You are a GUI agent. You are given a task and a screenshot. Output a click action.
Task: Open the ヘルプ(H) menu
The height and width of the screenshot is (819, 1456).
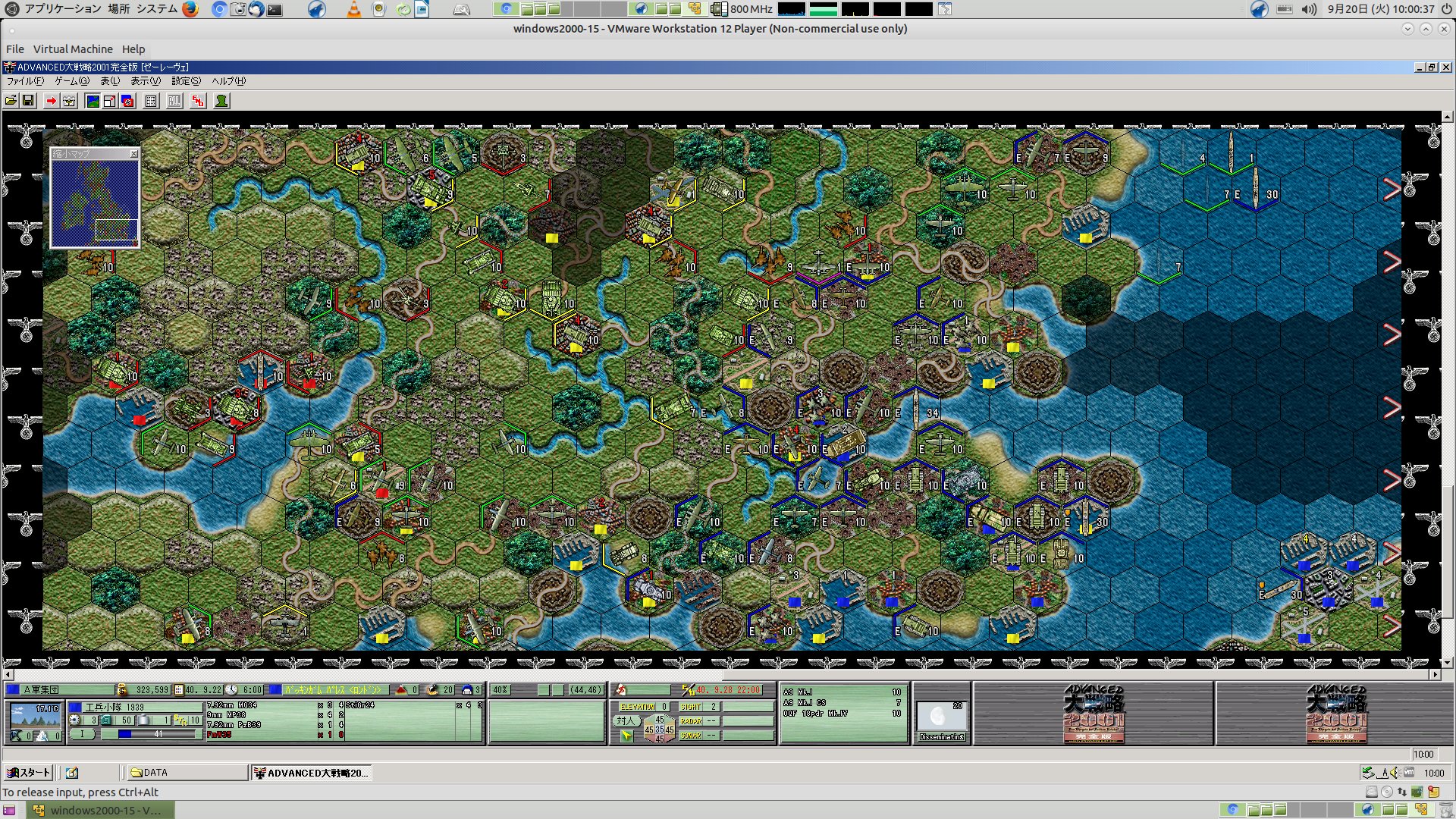click(x=228, y=81)
